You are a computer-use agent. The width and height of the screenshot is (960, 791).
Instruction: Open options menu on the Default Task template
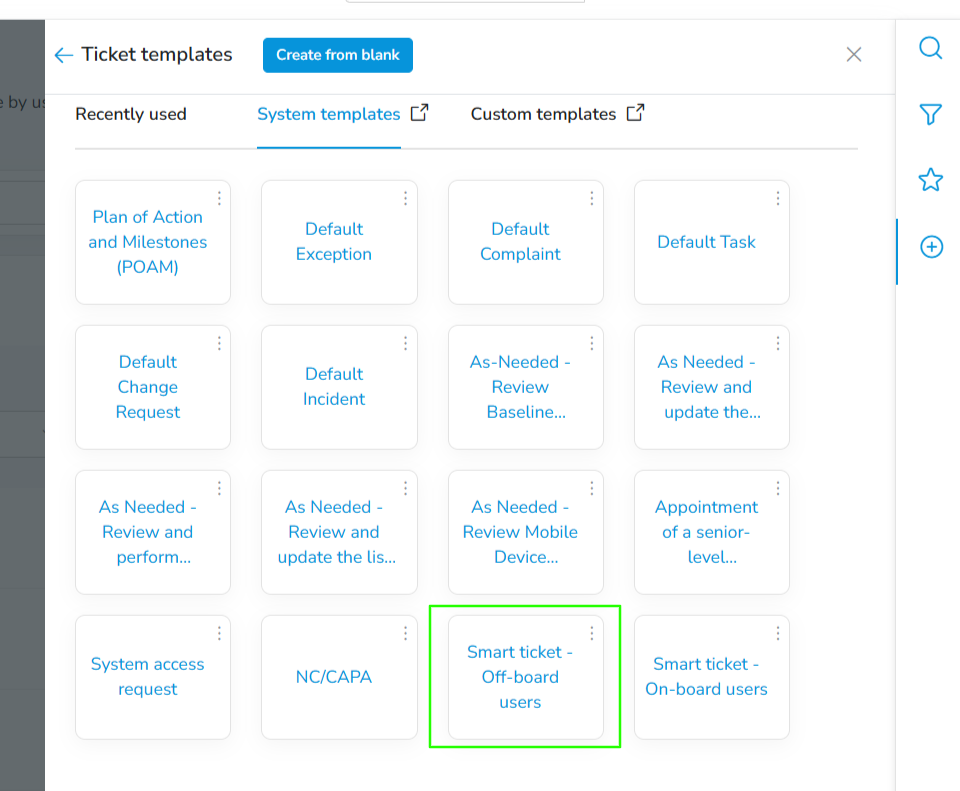(x=777, y=198)
